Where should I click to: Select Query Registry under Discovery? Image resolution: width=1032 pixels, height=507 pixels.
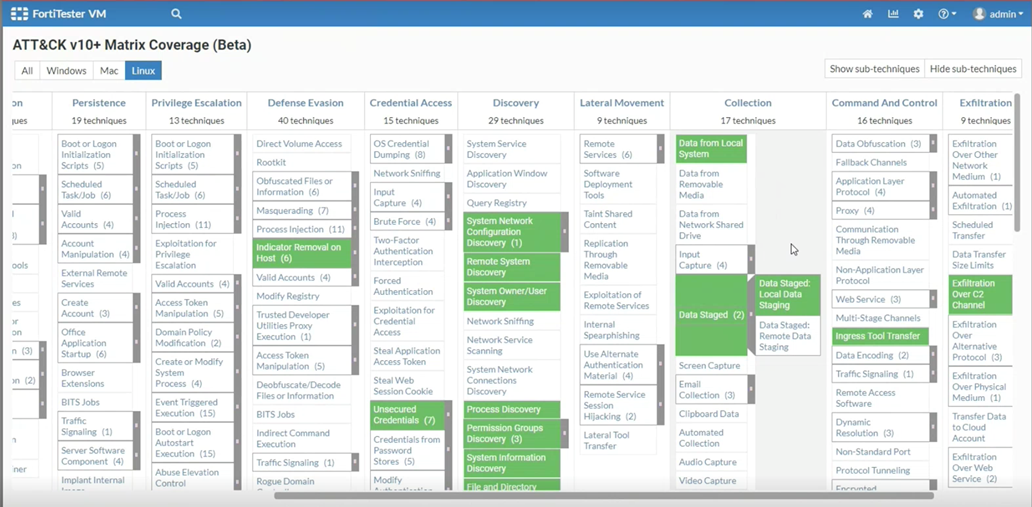(x=511, y=203)
